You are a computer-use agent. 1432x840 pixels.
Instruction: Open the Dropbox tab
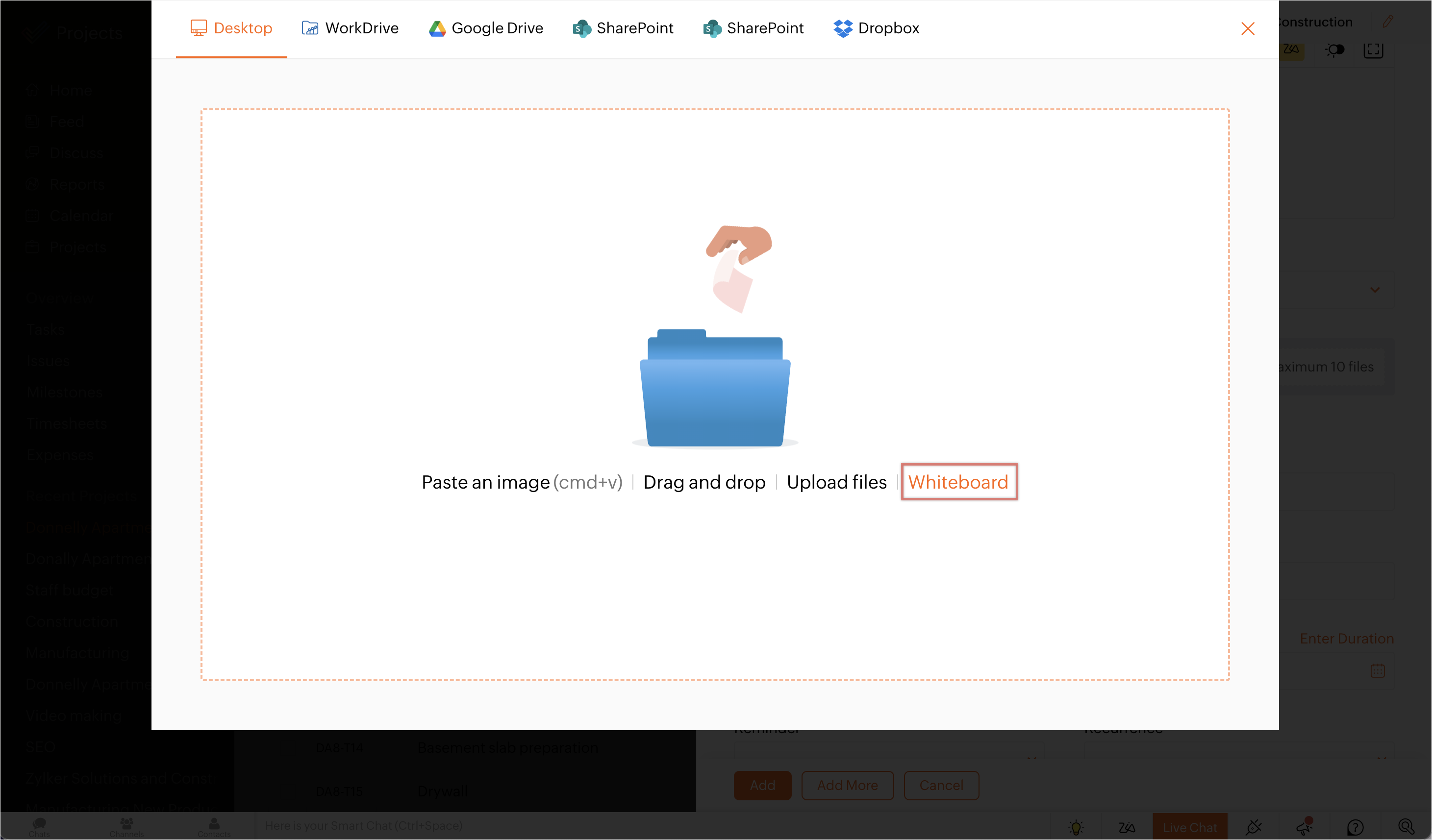876,28
